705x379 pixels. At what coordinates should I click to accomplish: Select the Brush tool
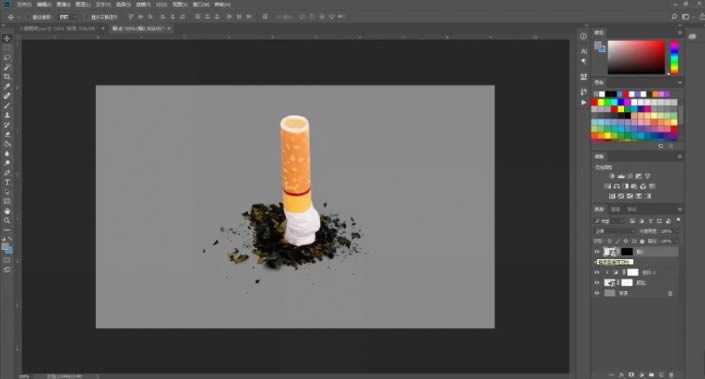click(x=7, y=106)
